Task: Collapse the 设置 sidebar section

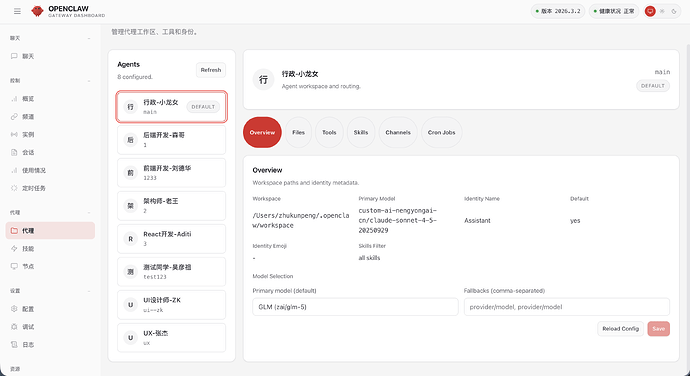Action: pos(89,291)
